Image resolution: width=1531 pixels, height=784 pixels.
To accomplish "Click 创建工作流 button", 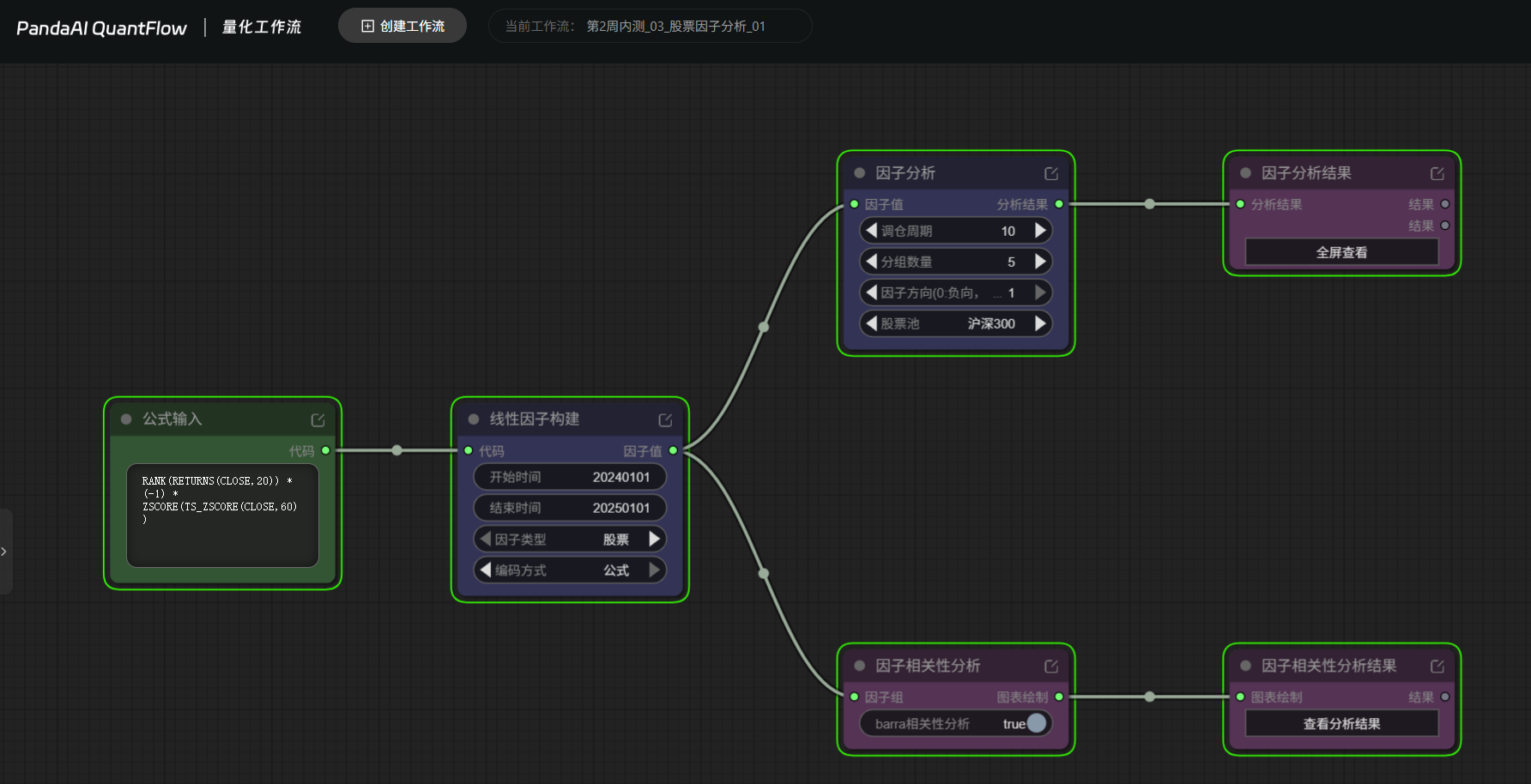I will click(402, 26).
